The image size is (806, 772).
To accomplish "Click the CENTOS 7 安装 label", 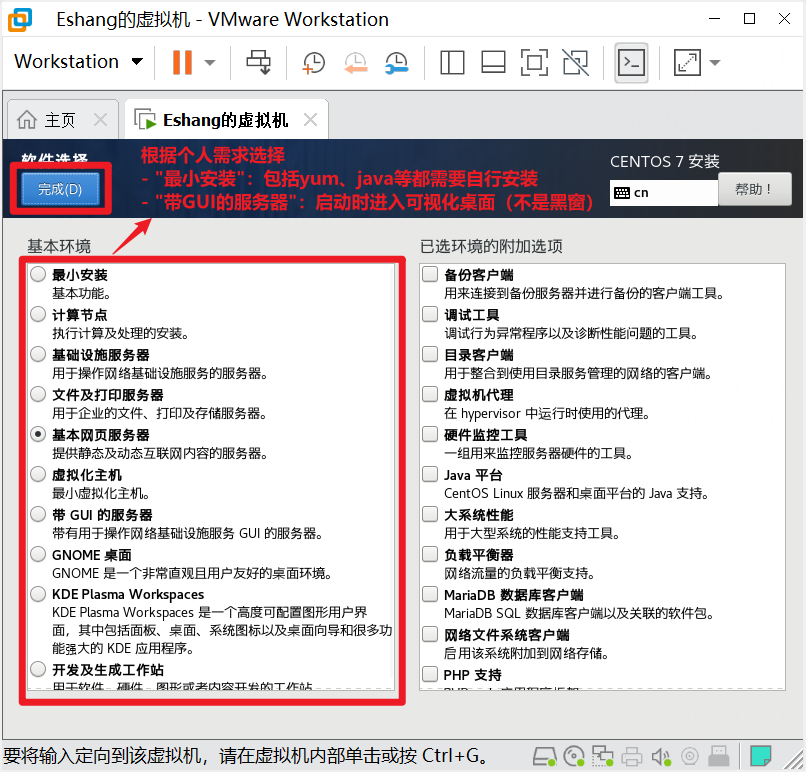I will pos(665,161).
